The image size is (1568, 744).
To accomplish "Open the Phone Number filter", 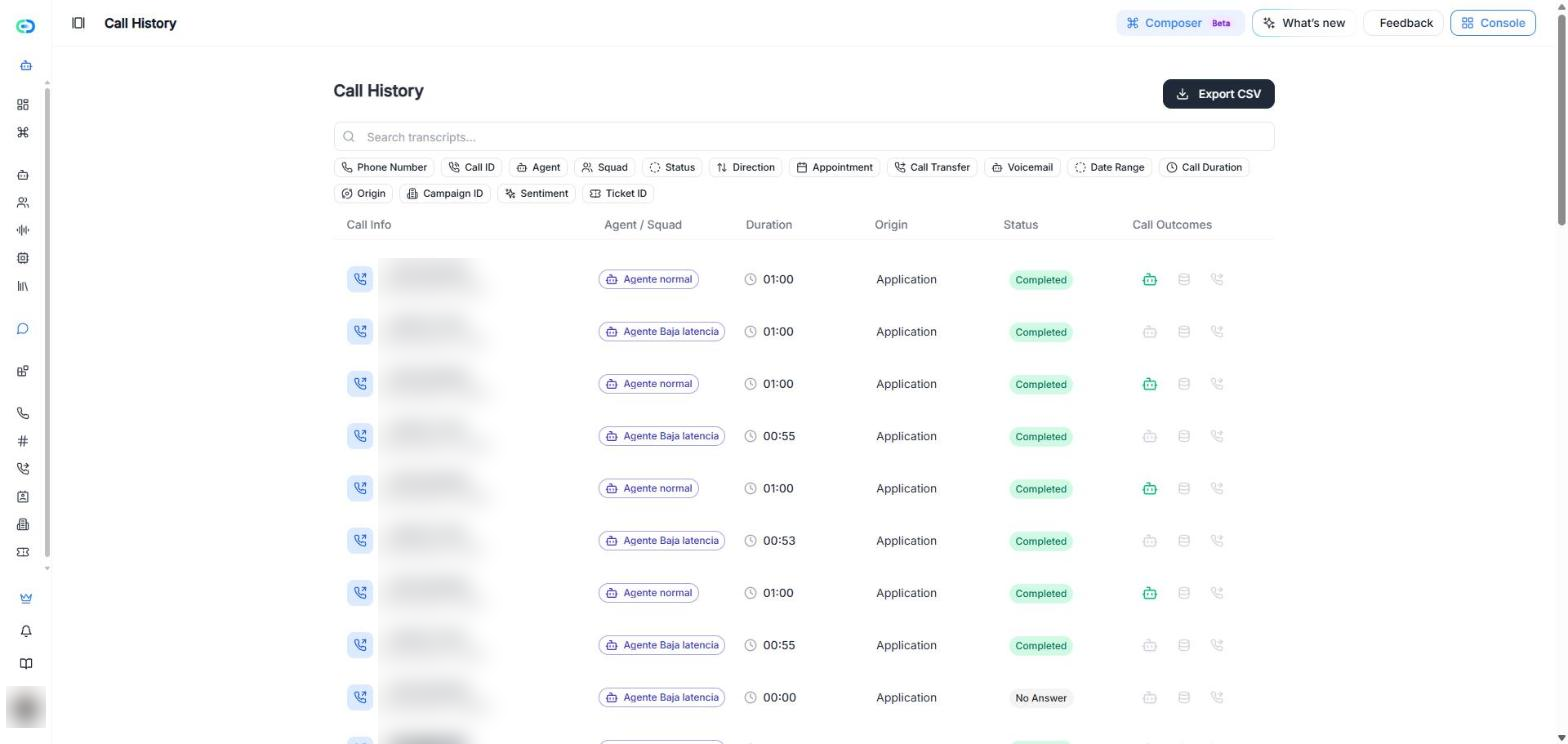I will point(385,168).
